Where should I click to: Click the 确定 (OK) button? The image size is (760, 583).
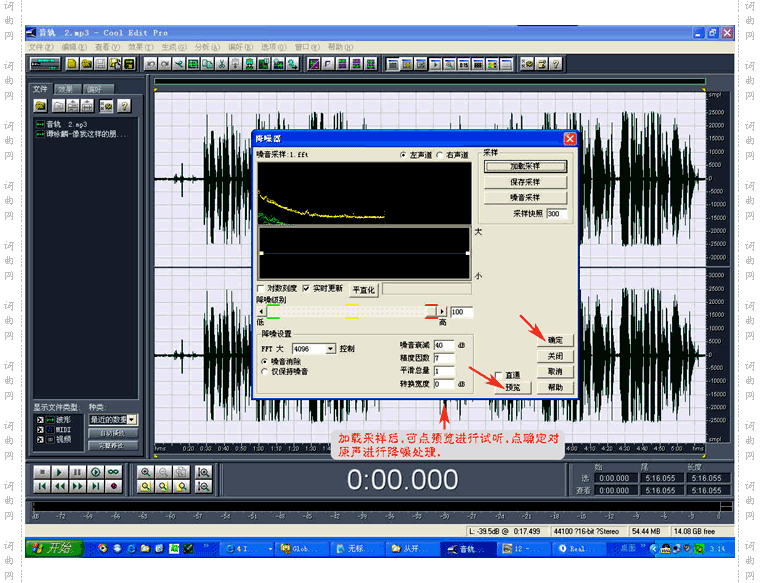(555, 340)
